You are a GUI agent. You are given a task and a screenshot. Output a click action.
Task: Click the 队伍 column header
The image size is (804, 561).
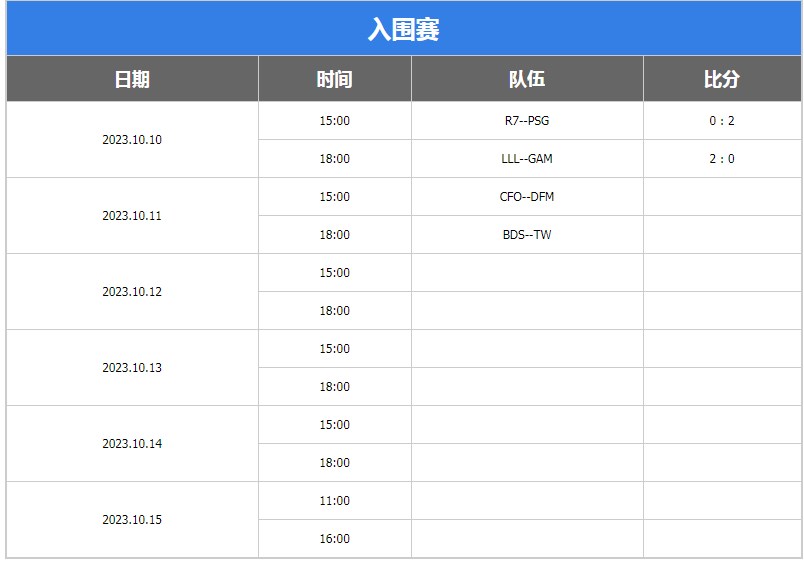pos(527,79)
